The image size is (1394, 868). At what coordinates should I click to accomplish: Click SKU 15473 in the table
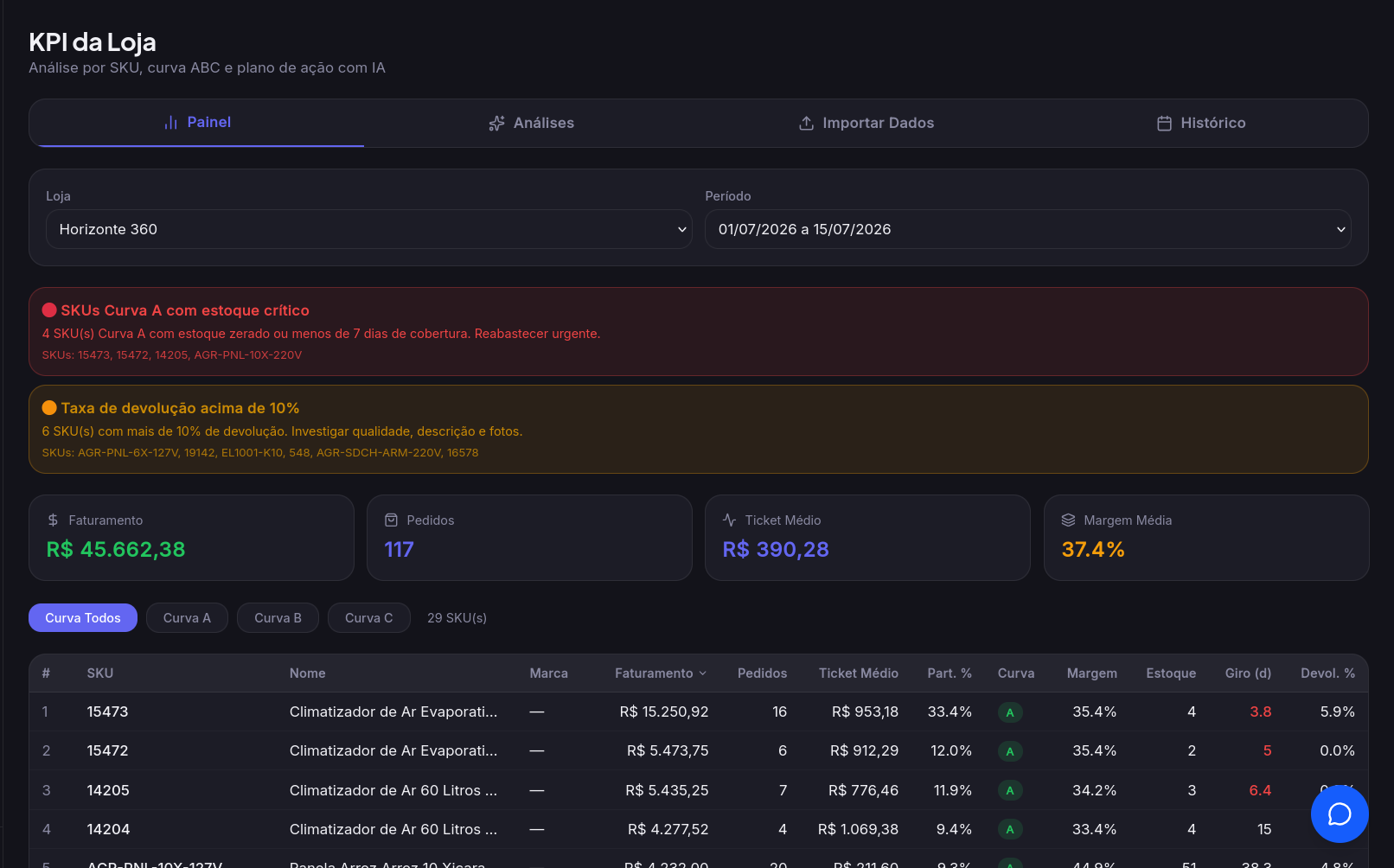[x=108, y=712]
